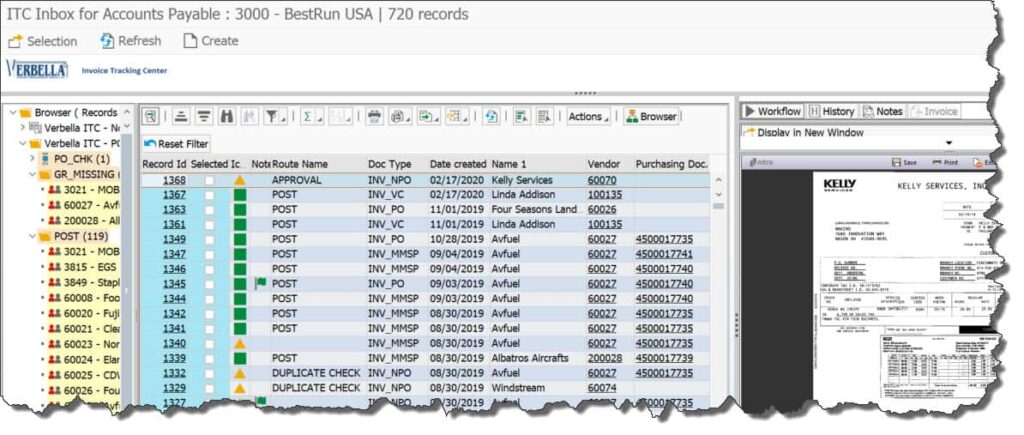
Task: Expand the PO_CHK folder arrow
Action: click(33, 158)
